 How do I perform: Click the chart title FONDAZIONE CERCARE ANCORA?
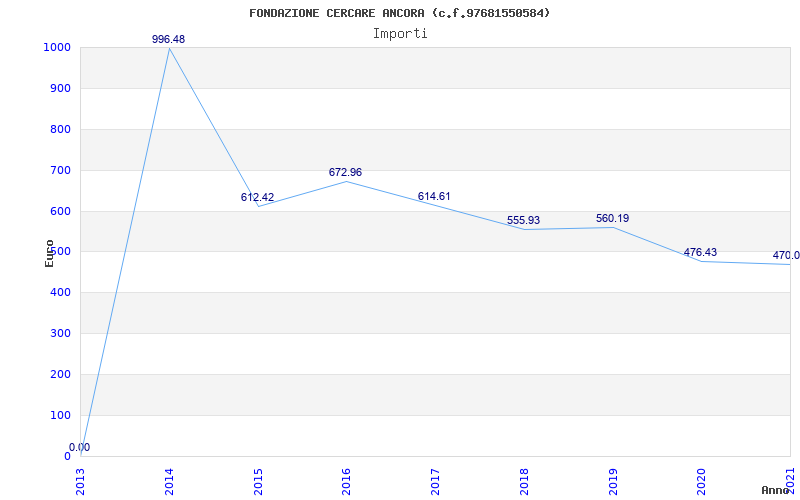tap(399, 13)
